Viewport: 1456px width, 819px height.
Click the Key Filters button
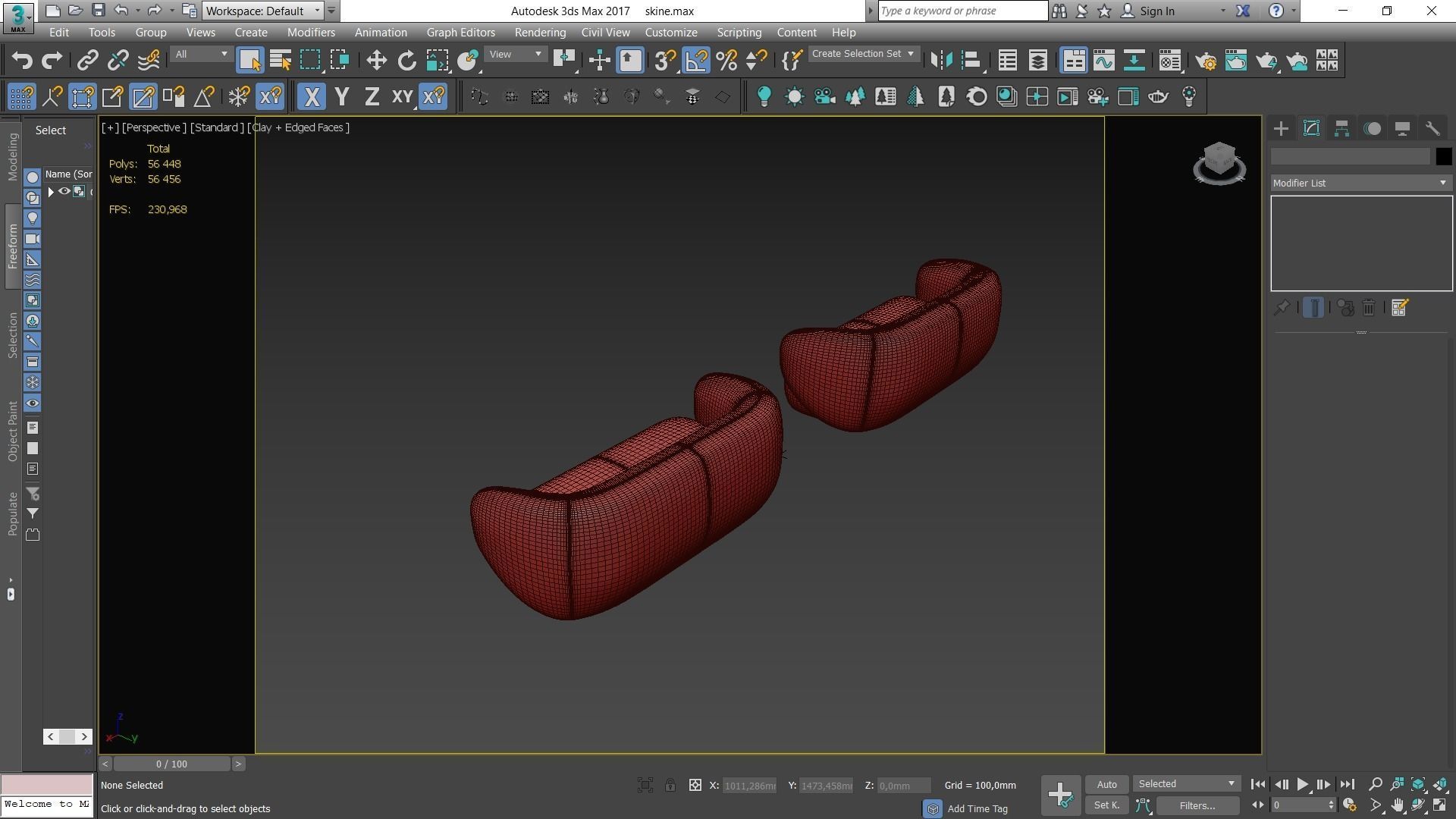(1197, 805)
